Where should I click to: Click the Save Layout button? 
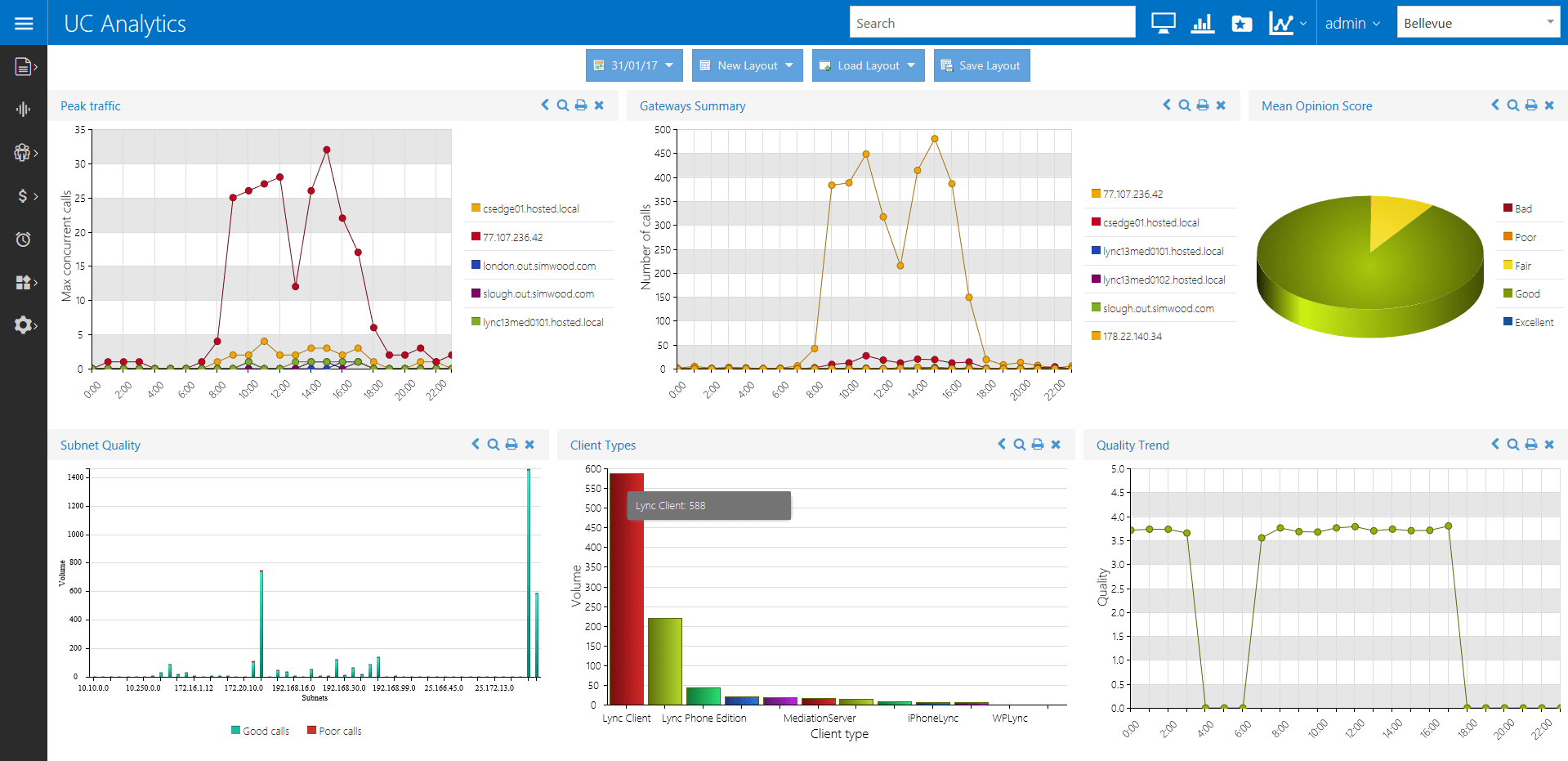coord(981,65)
